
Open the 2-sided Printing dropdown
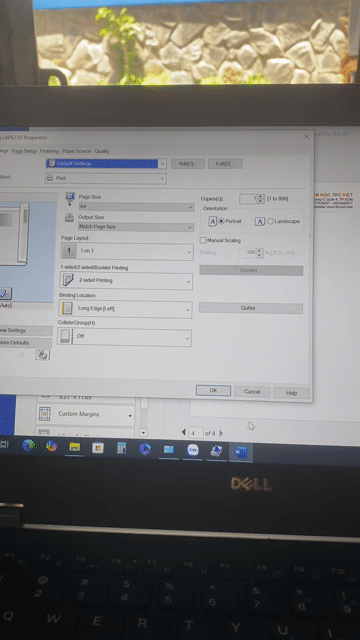click(126, 281)
